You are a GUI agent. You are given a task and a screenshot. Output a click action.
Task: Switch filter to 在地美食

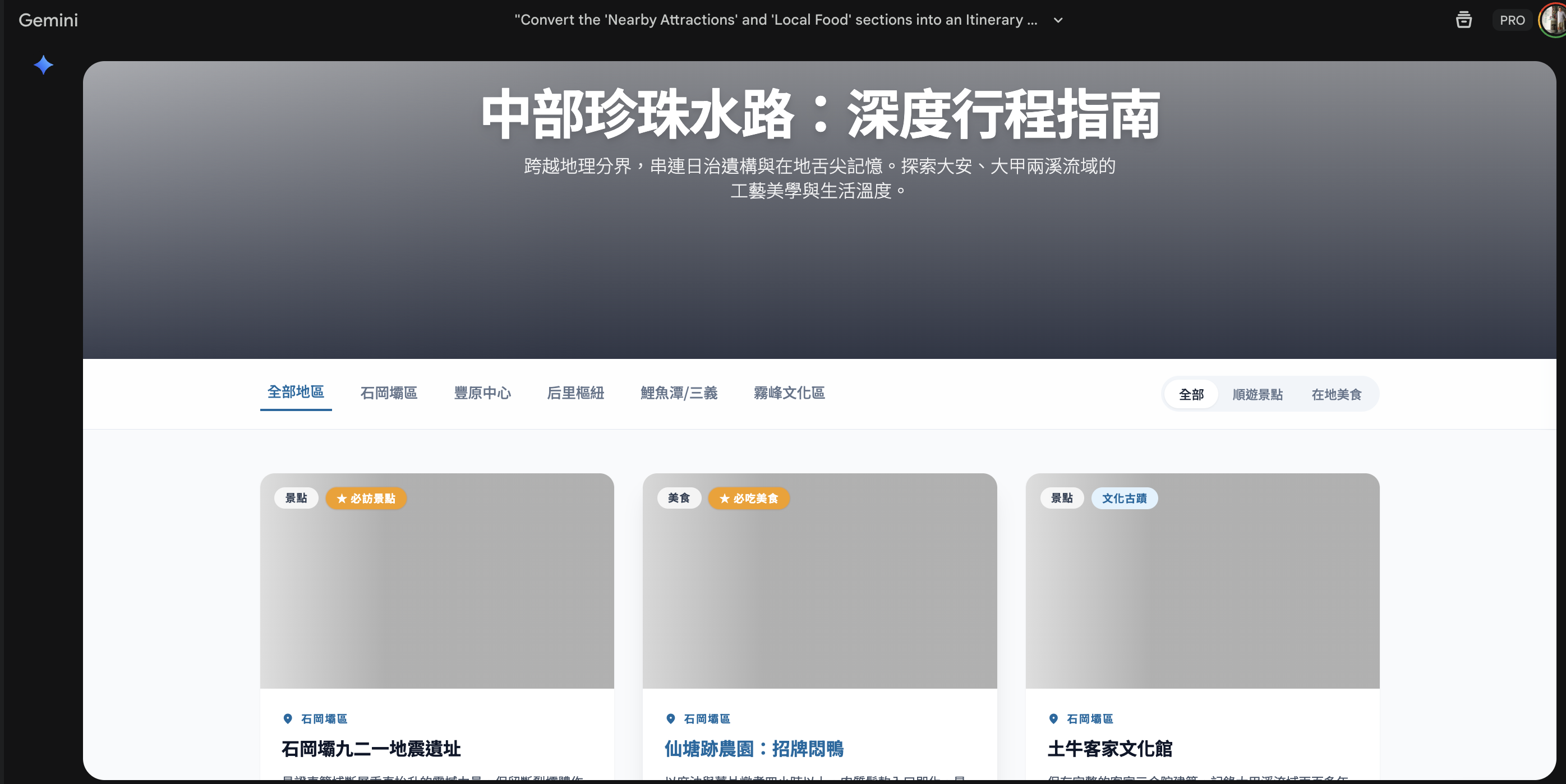pos(1336,394)
